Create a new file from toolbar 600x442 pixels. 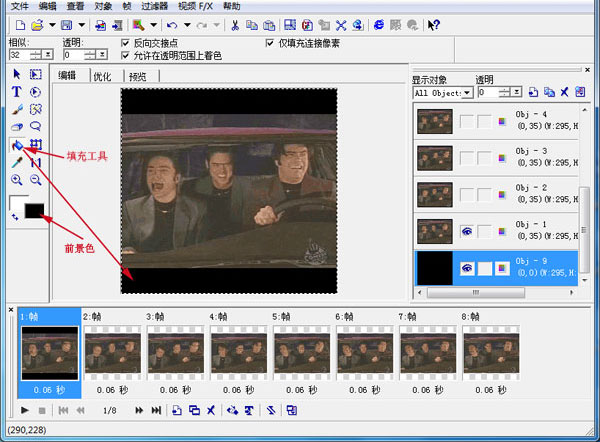tap(20, 25)
